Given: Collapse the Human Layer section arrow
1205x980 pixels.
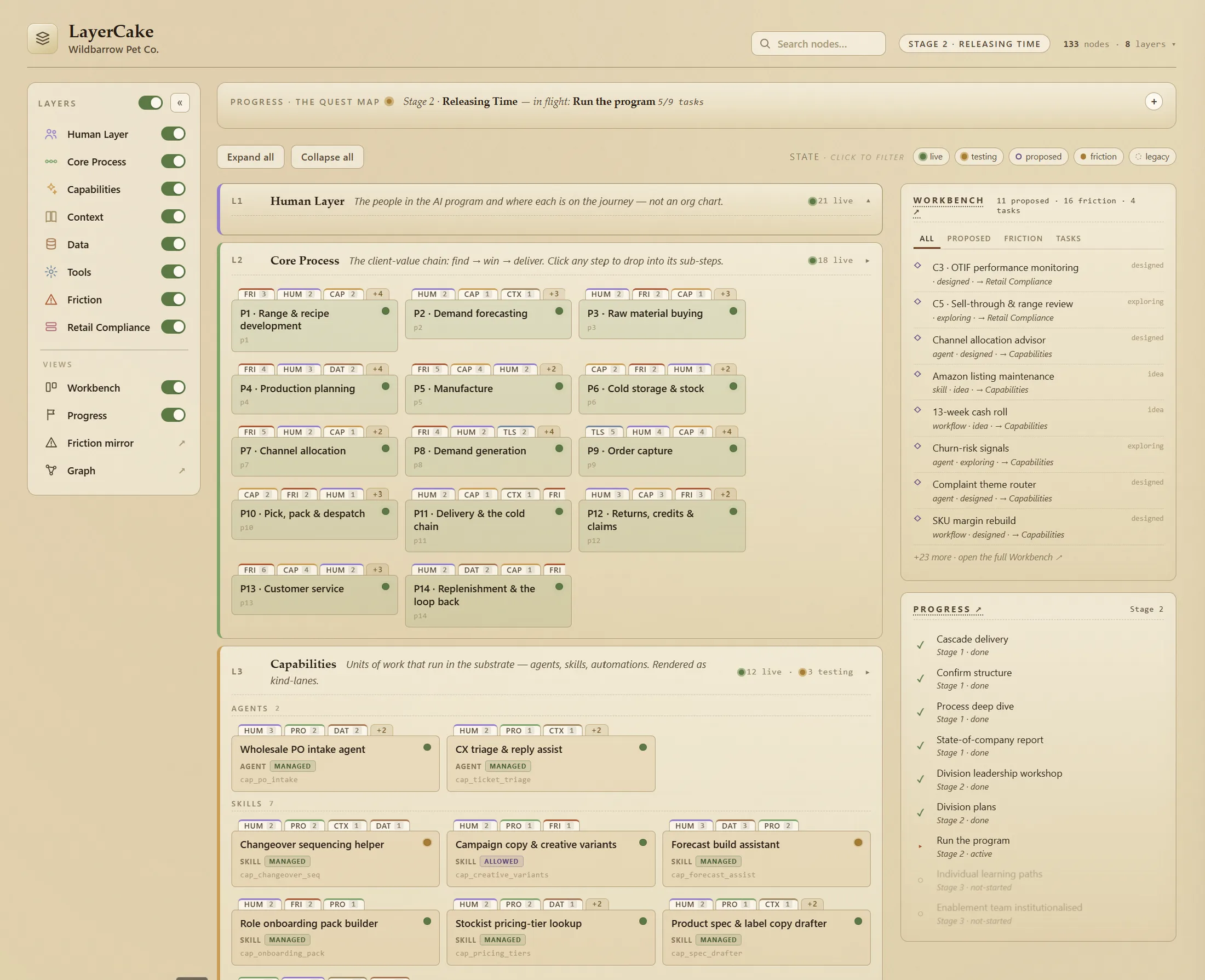Looking at the screenshot, I should point(868,200).
